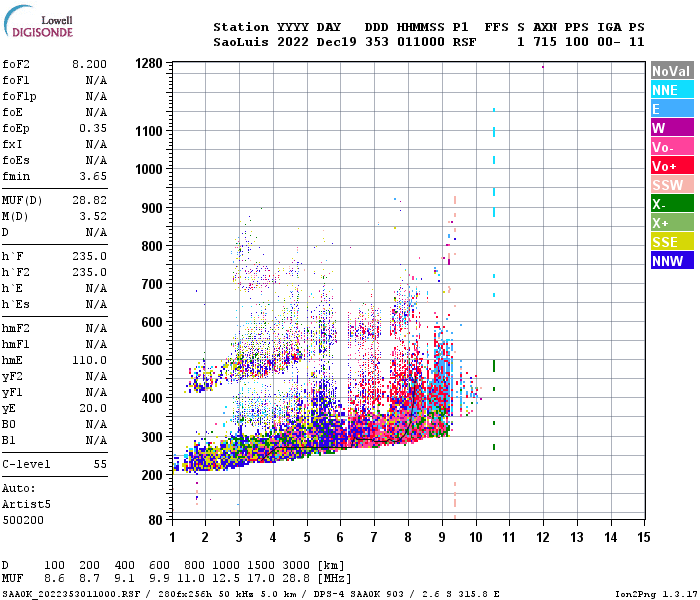Click the 011000 time value in header
700x600 pixels.
click(x=421, y=42)
